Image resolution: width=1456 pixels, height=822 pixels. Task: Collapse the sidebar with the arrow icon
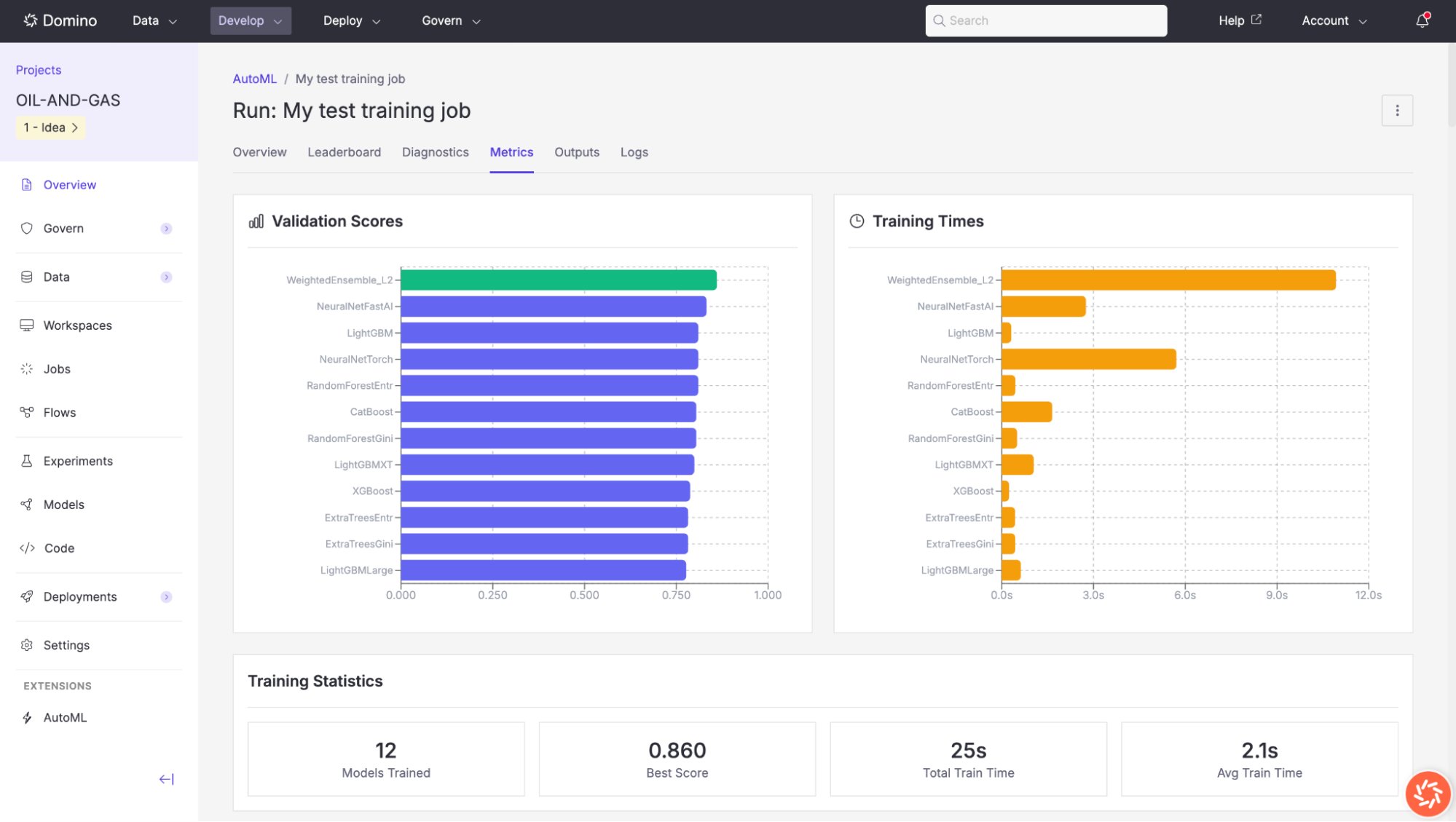click(x=167, y=779)
